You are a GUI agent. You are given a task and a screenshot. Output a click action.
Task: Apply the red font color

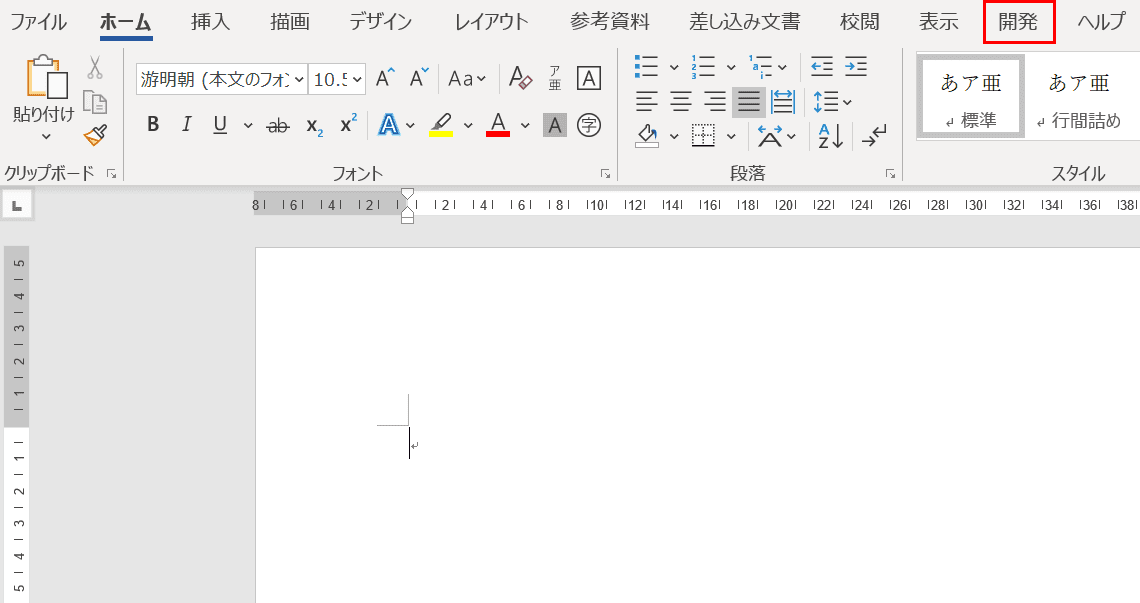[498, 125]
